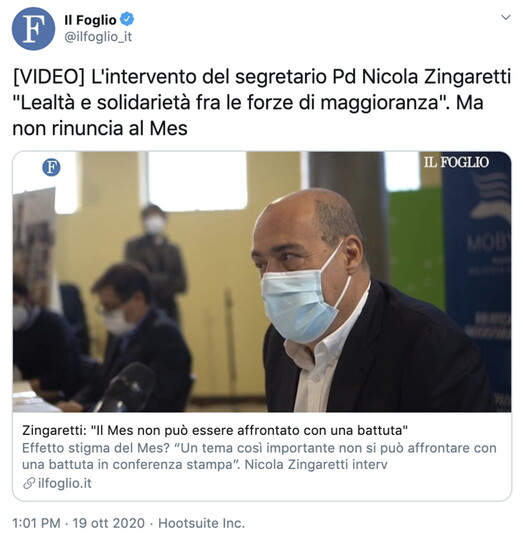Play the Zingaretti video thumbnail
This screenshot has height=543, width=523.
coord(262,282)
